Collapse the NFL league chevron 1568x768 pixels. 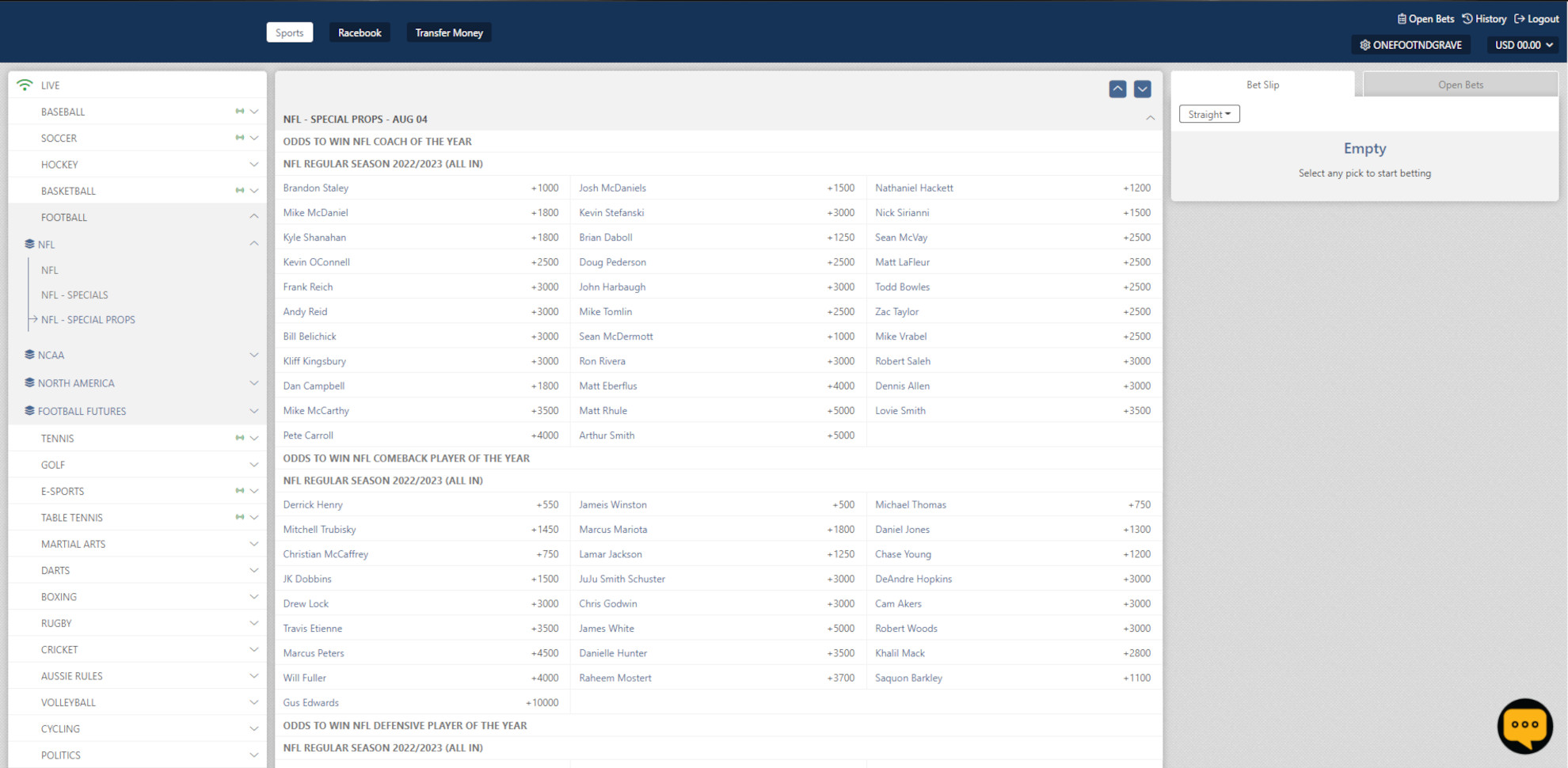[x=254, y=244]
